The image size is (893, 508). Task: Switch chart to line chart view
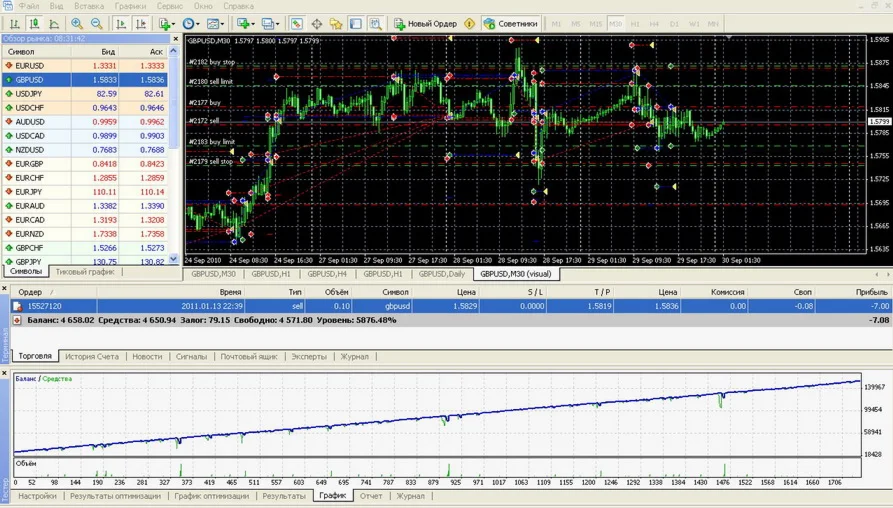tap(54, 24)
